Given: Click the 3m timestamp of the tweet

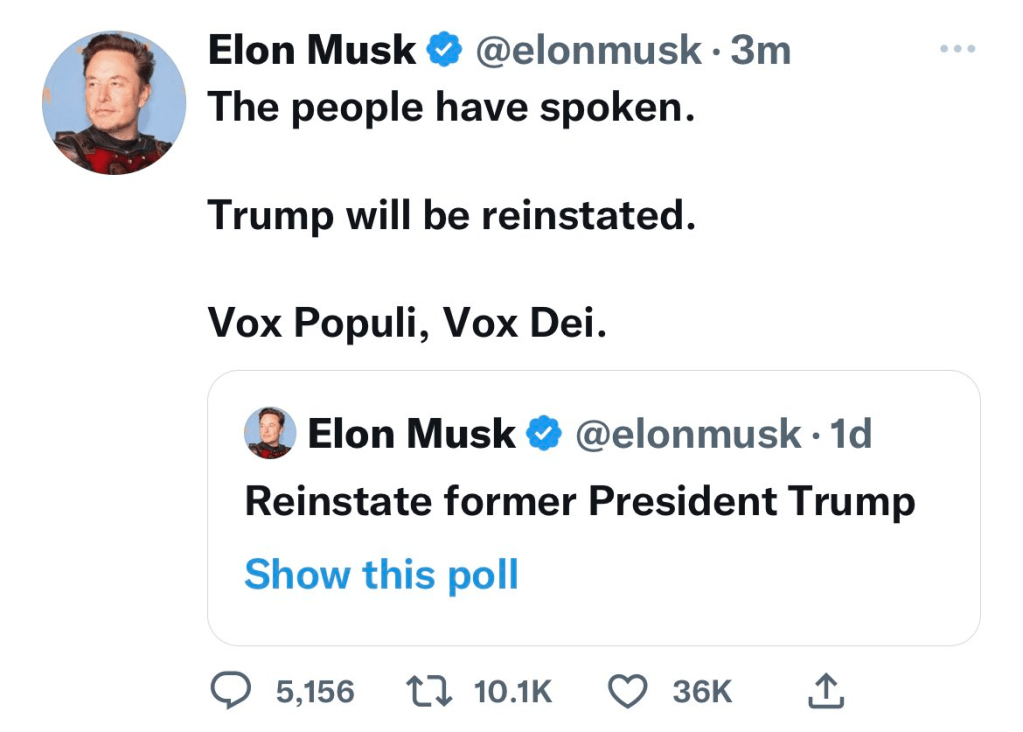Looking at the screenshot, I should [761, 50].
